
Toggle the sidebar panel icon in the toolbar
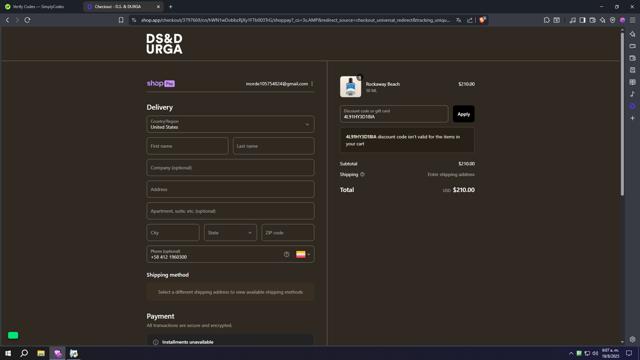582,20
